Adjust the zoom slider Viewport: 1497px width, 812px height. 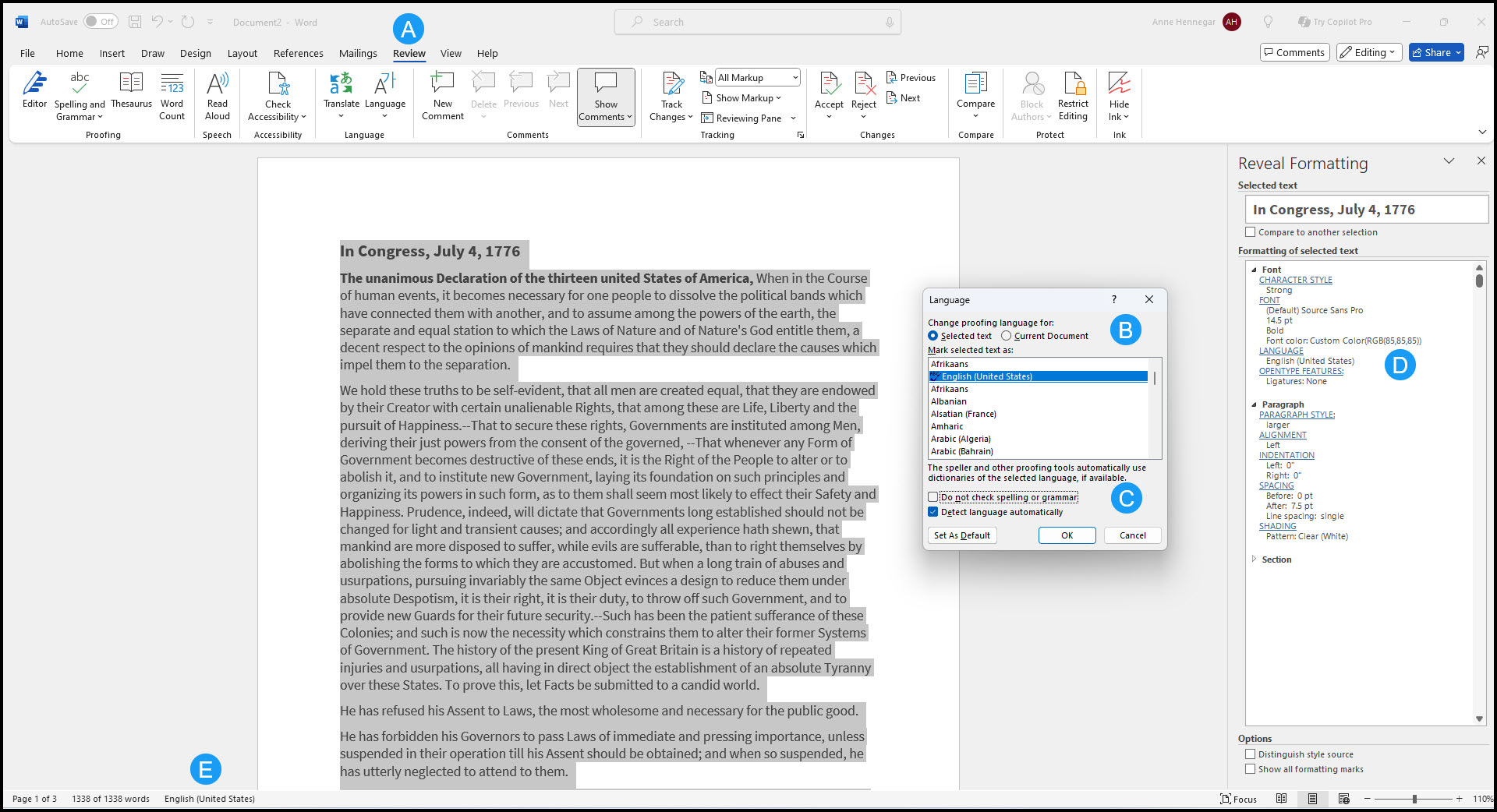[1414, 799]
